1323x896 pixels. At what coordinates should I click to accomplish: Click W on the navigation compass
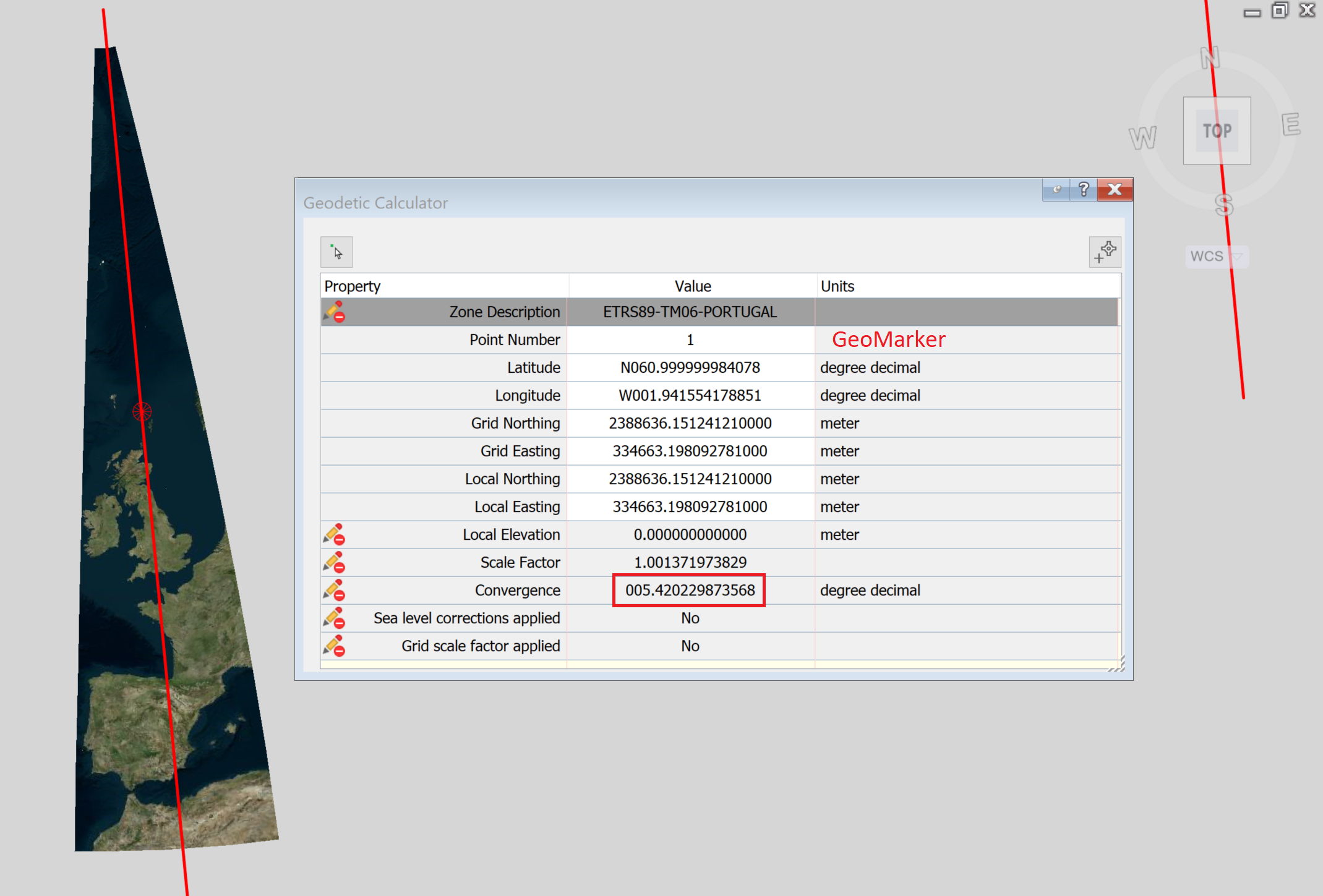(1144, 137)
